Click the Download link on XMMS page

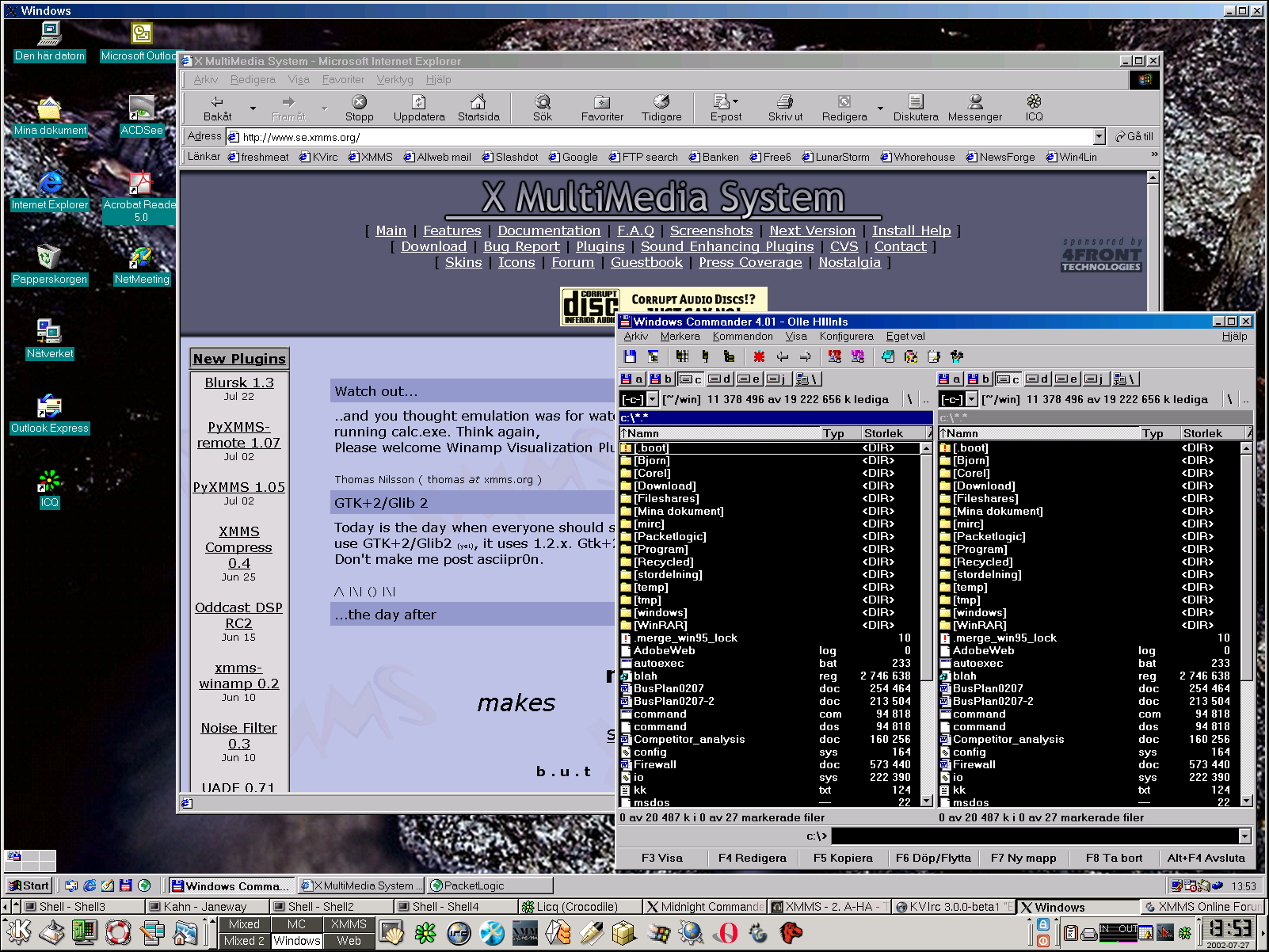click(433, 246)
